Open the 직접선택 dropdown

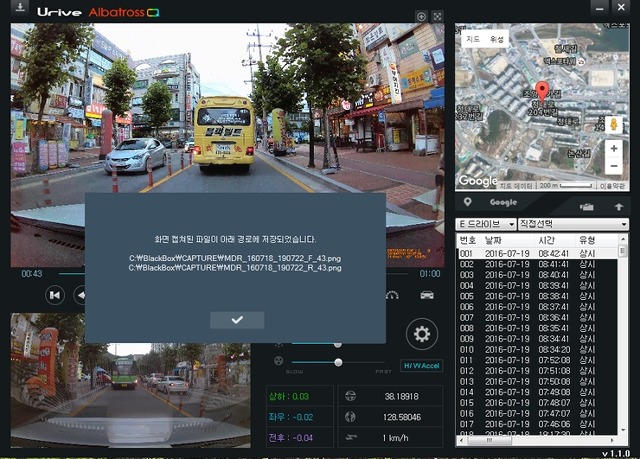(573, 224)
